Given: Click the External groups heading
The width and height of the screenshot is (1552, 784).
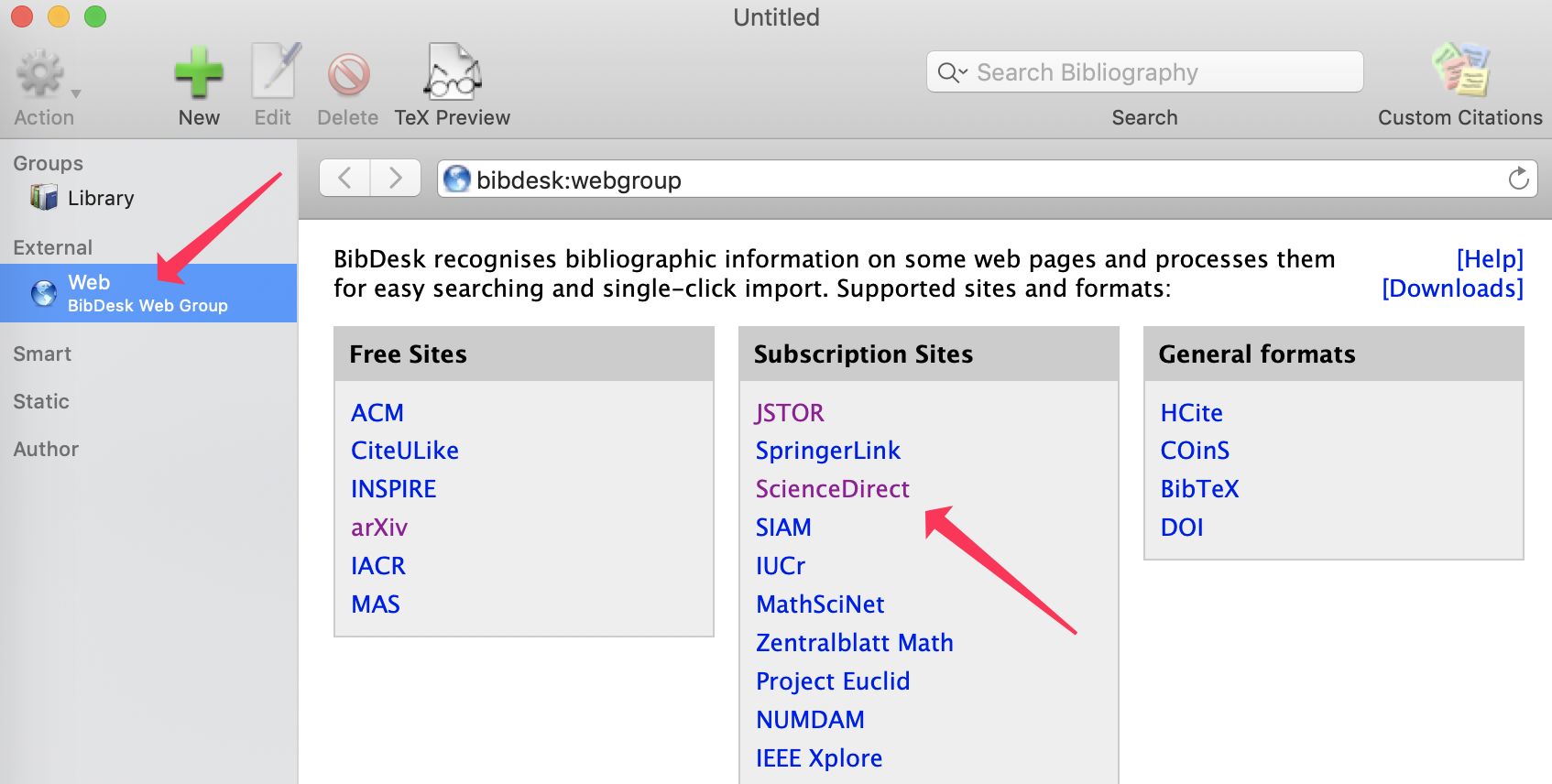Looking at the screenshot, I should 52,247.
